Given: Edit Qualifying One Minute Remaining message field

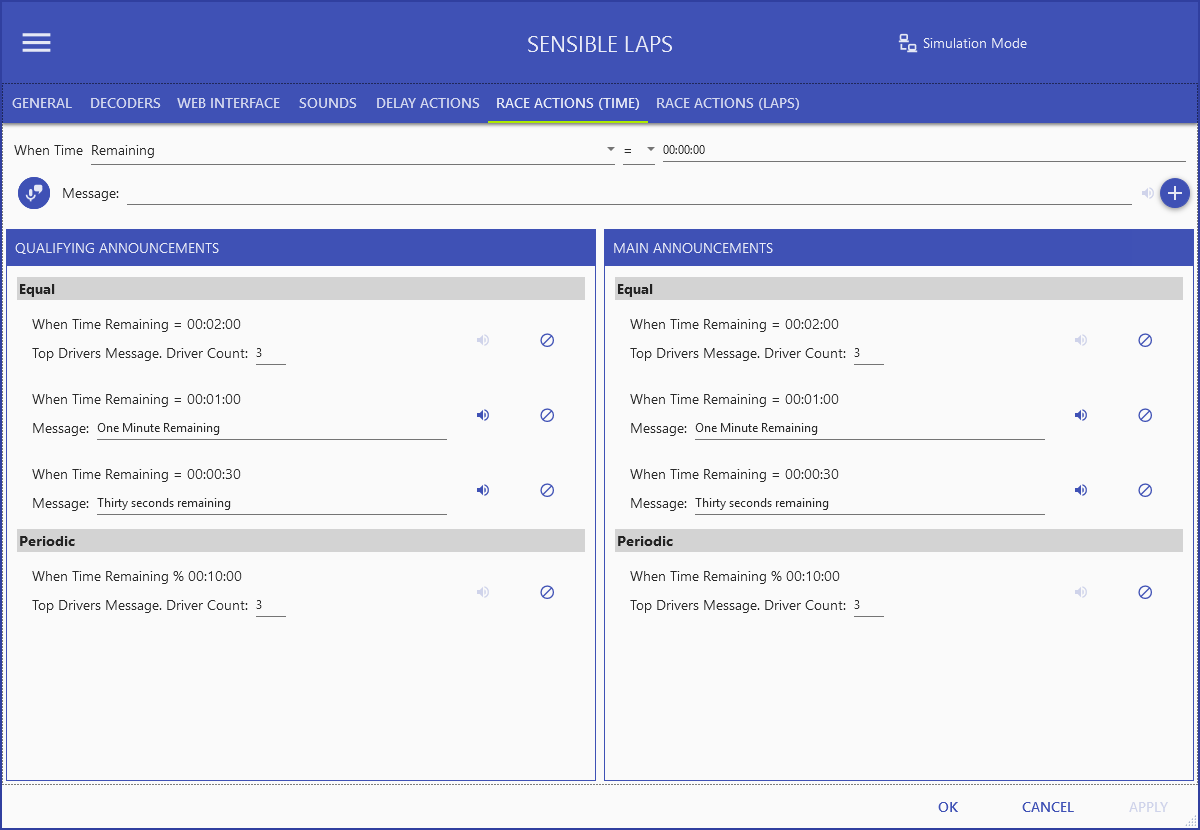Looking at the screenshot, I should click(272, 428).
